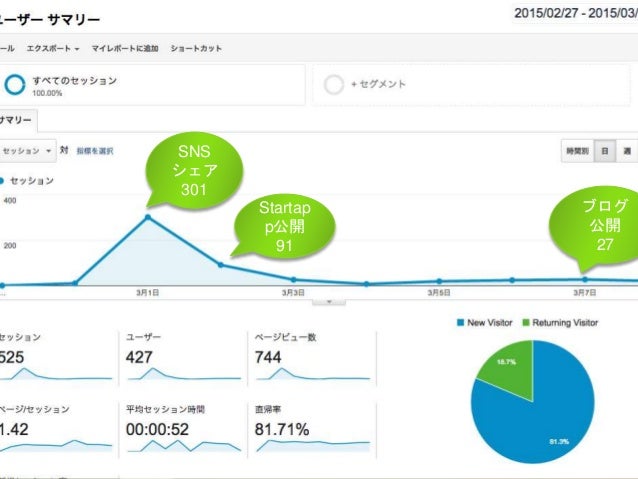Open the セッション metric dropdown
638x479 pixels.
click(x=27, y=151)
